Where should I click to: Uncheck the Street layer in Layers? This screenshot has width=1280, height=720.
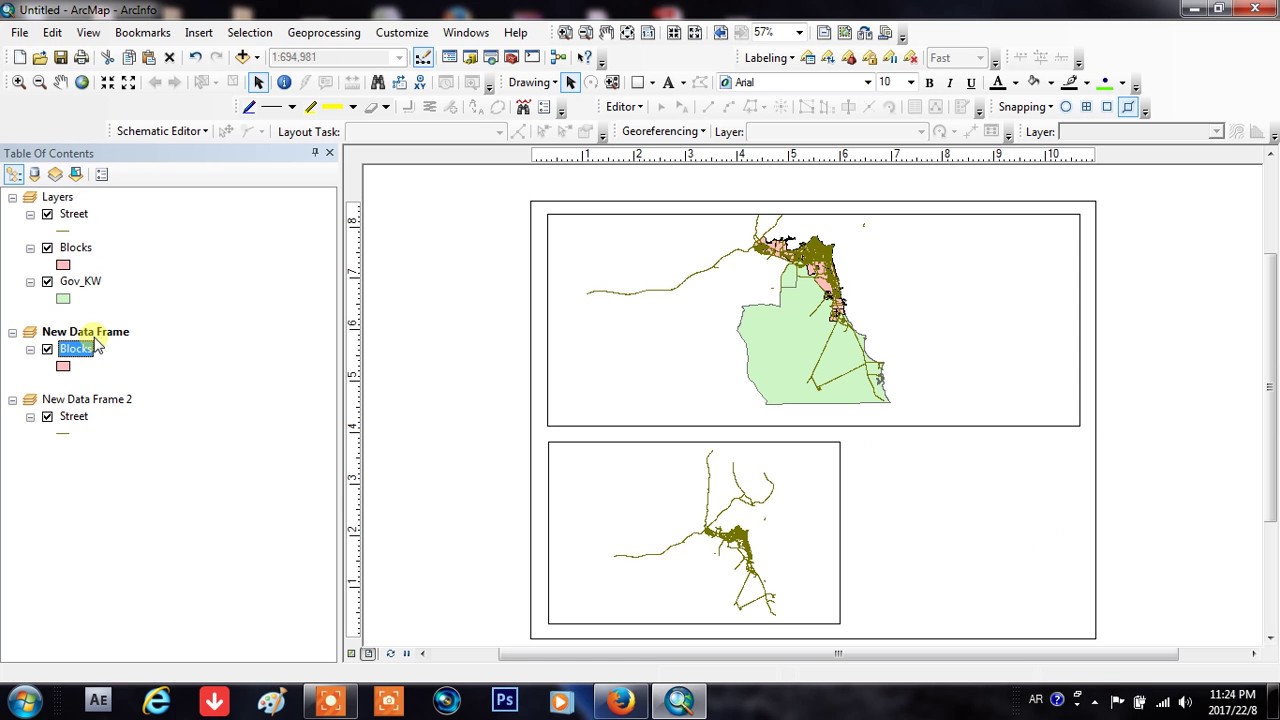(x=47, y=214)
